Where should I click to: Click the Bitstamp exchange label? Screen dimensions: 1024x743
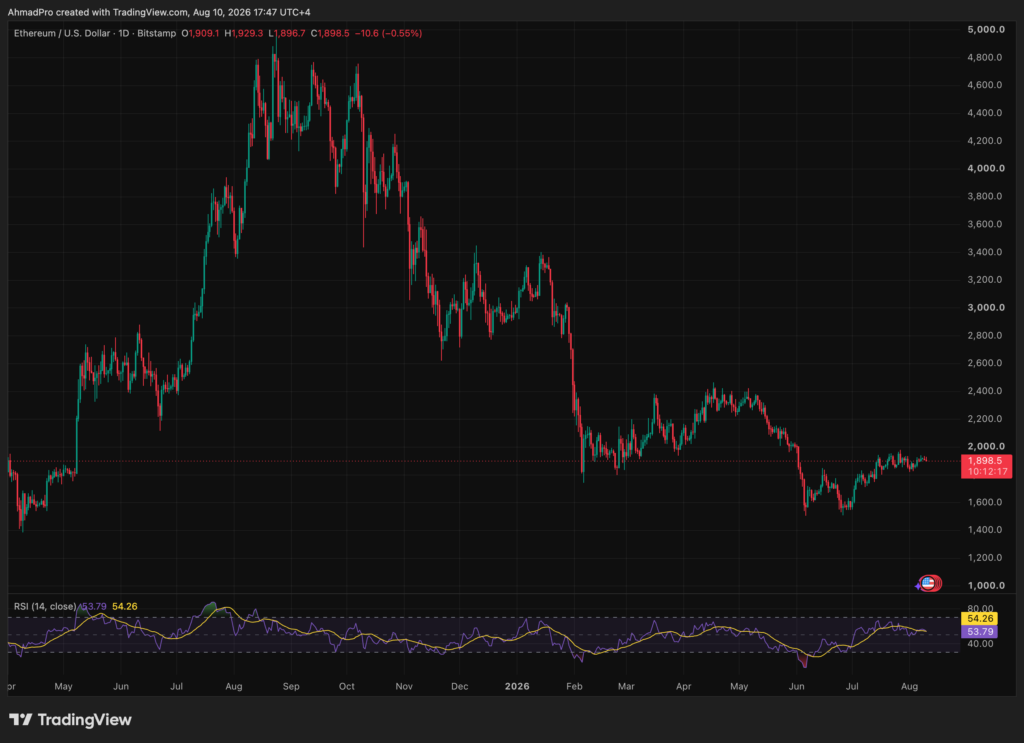click(157, 33)
